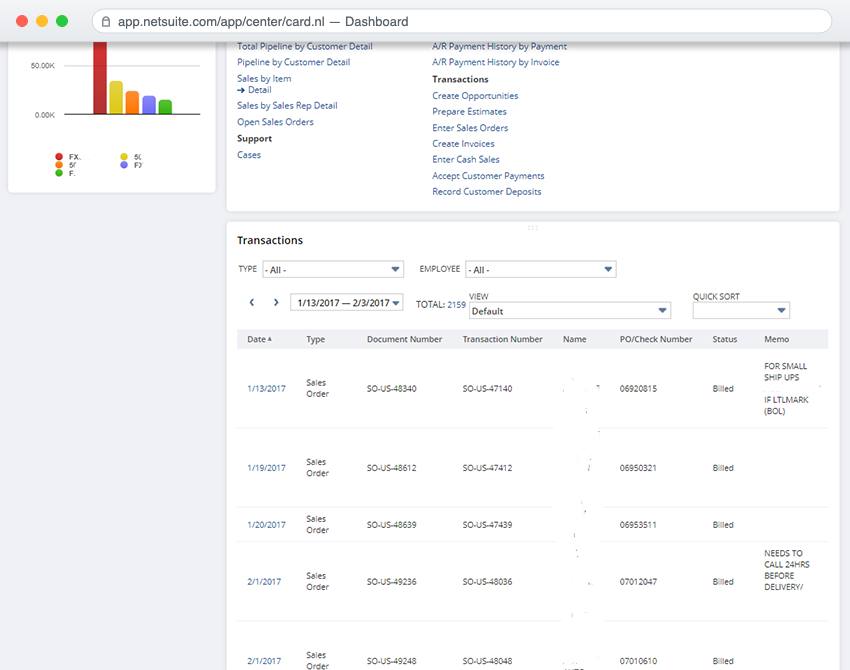Click Prepare Estimates link
This screenshot has height=670, width=850.
pos(469,112)
